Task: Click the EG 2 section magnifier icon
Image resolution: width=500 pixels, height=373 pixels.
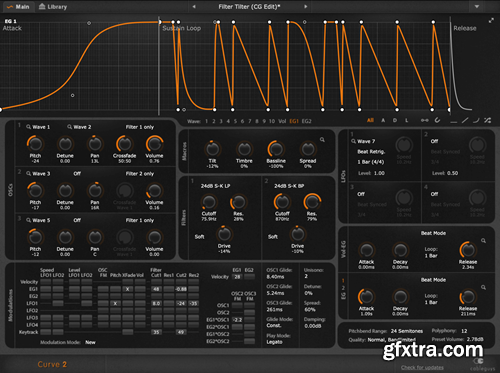Action: click(483, 287)
